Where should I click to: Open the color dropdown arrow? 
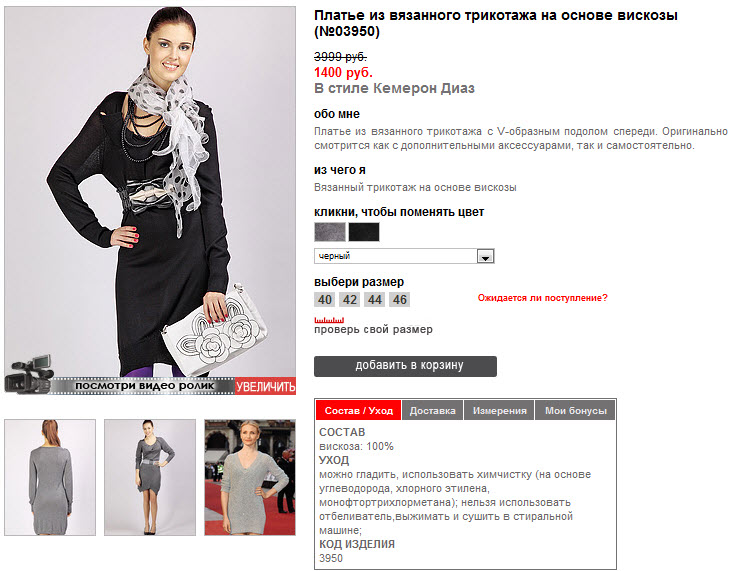pyautogui.click(x=485, y=256)
